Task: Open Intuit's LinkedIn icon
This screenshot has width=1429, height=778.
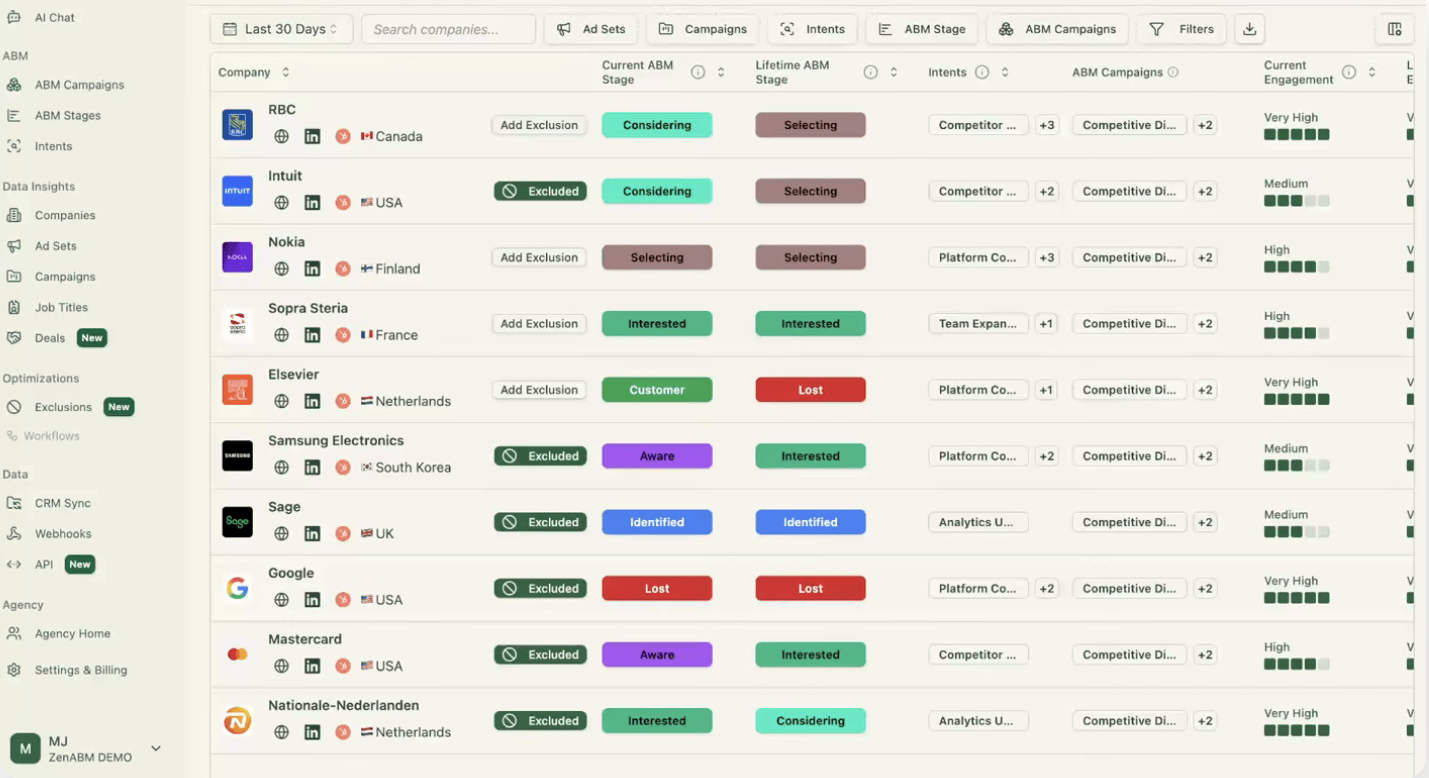Action: pos(312,203)
